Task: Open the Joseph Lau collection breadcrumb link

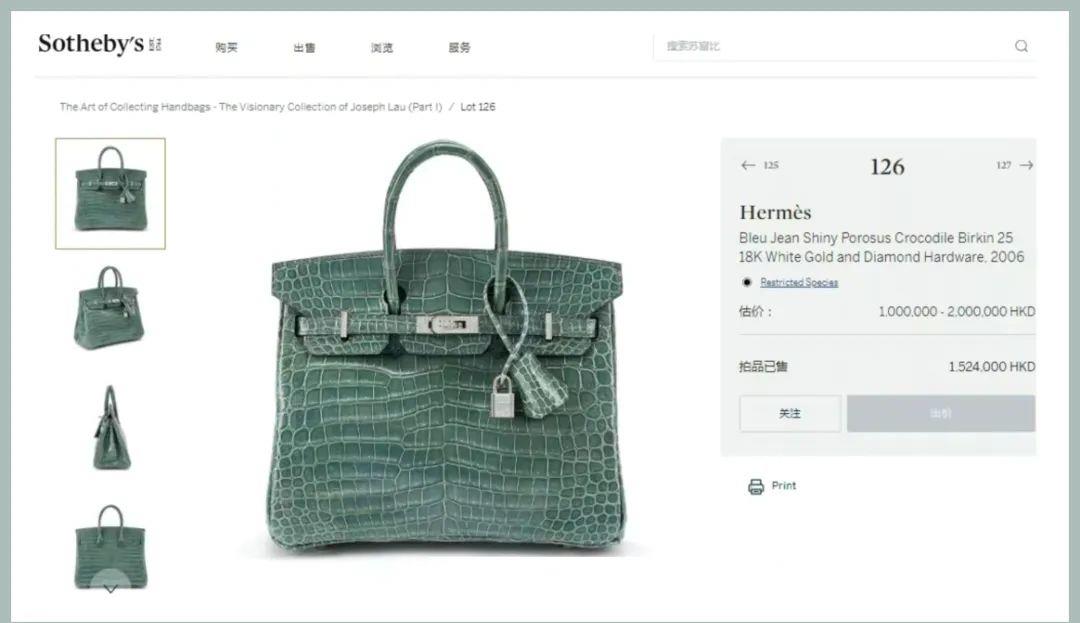Action: pyautogui.click(x=251, y=107)
